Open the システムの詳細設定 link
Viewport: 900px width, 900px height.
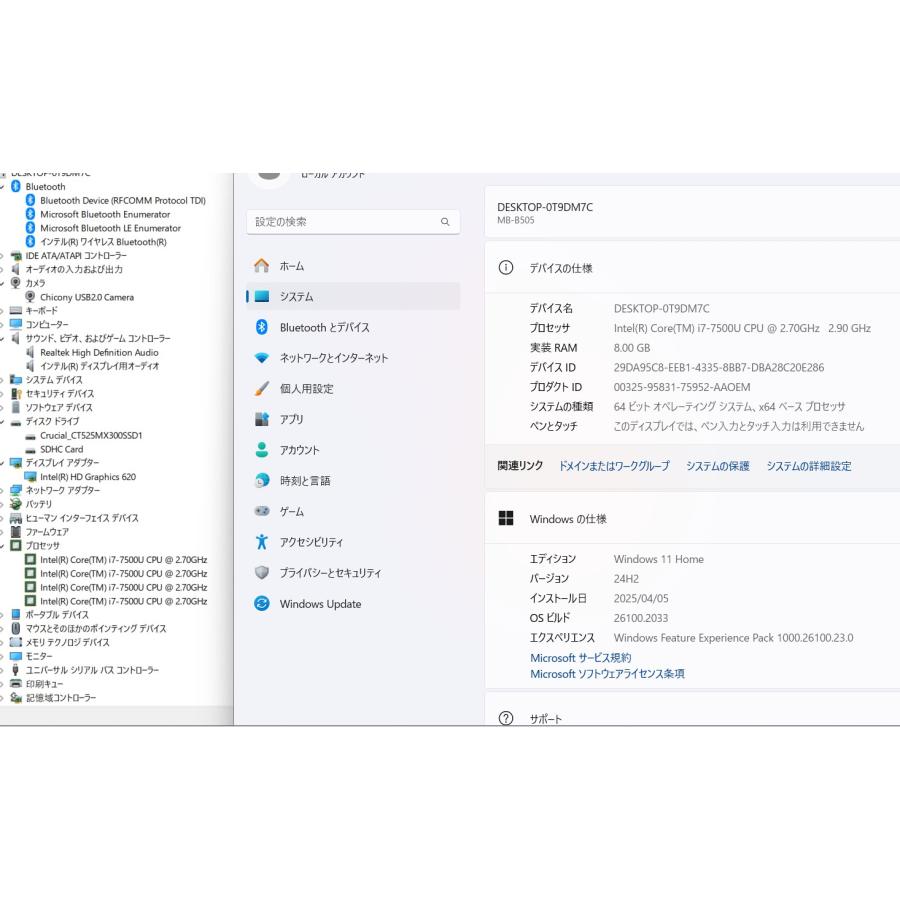[x=808, y=466]
